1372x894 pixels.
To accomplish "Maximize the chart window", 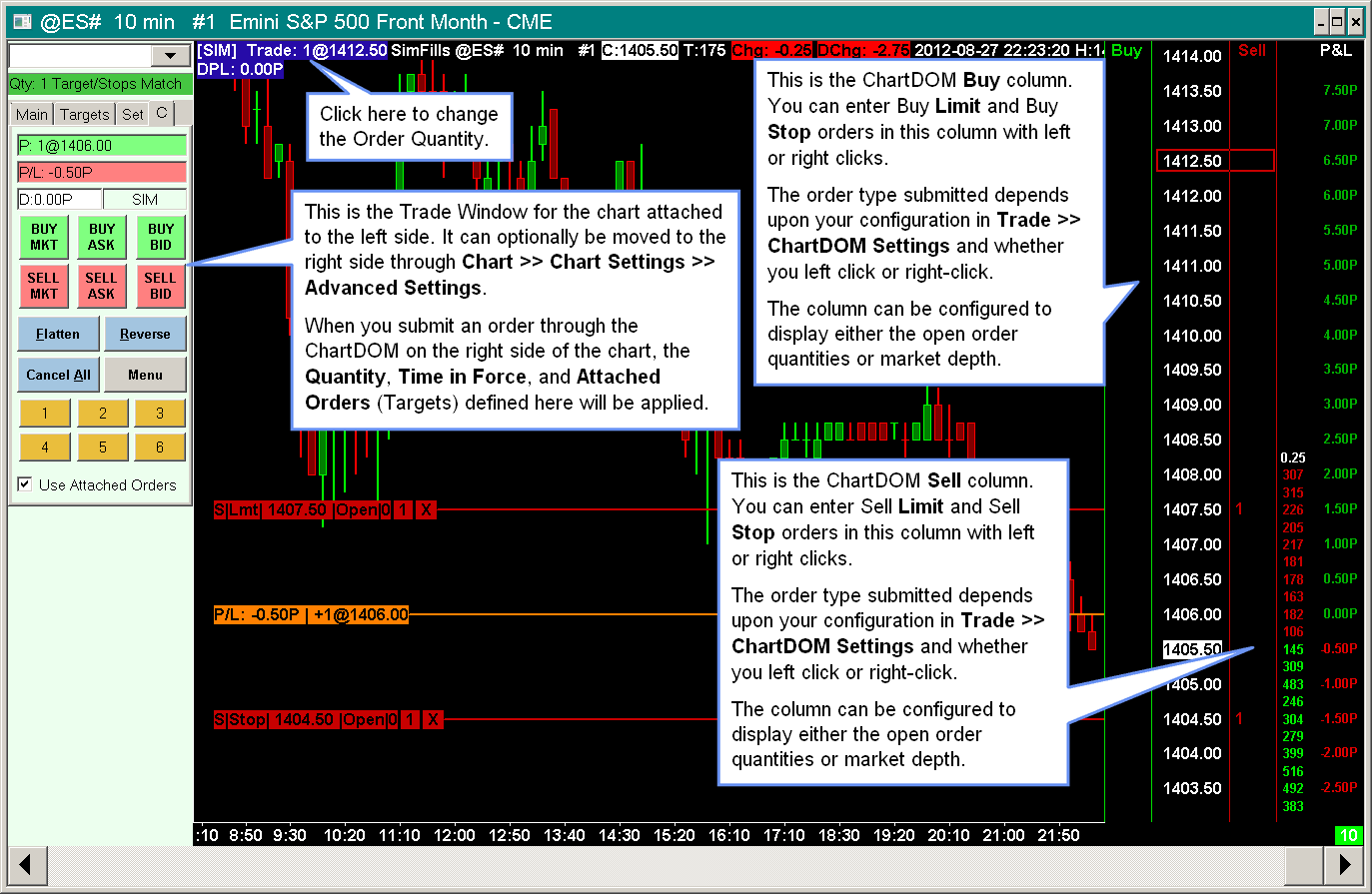I will 1338,21.
